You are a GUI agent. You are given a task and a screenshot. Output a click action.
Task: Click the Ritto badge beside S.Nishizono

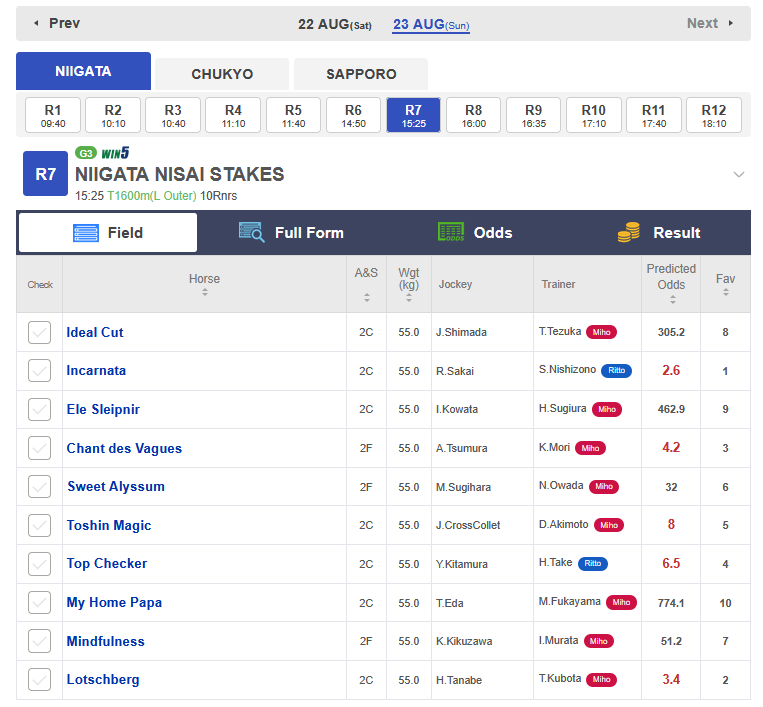(x=617, y=371)
